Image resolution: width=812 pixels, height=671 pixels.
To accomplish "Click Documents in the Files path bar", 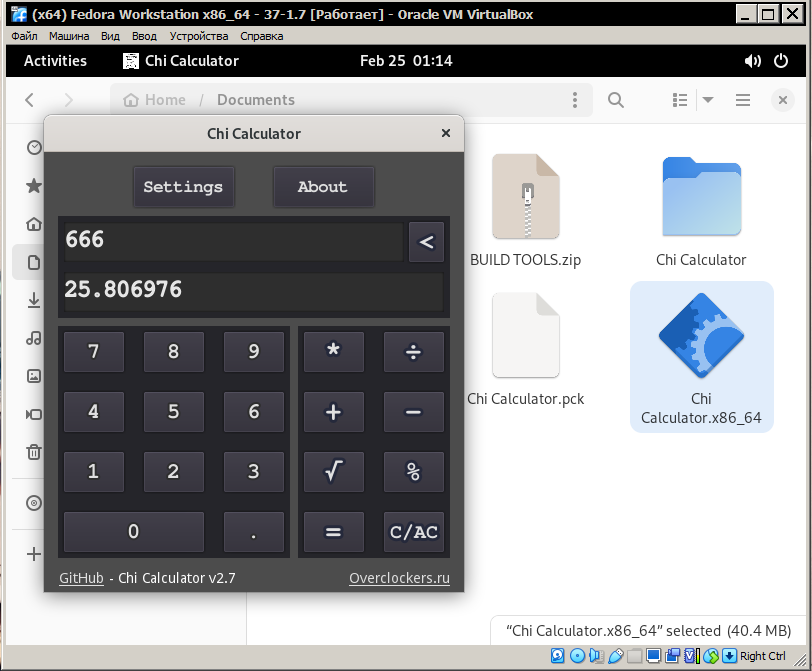I will click(256, 100).
